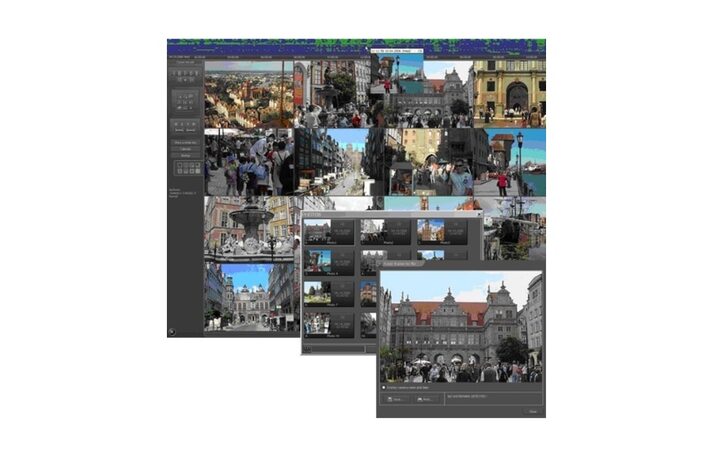
Task: Click the large red-roofed building preview image
Action: (461, 326)
